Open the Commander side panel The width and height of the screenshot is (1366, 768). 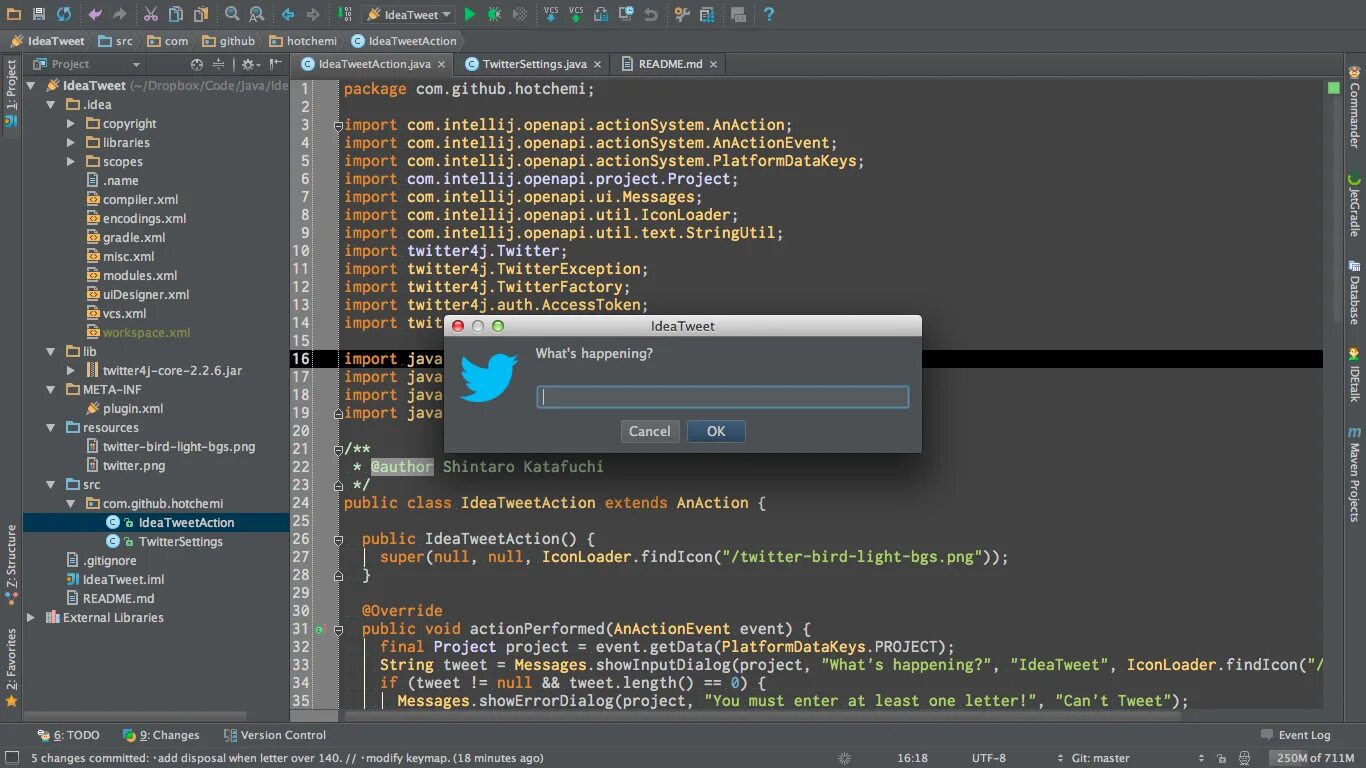click(x=1355, y=107)
